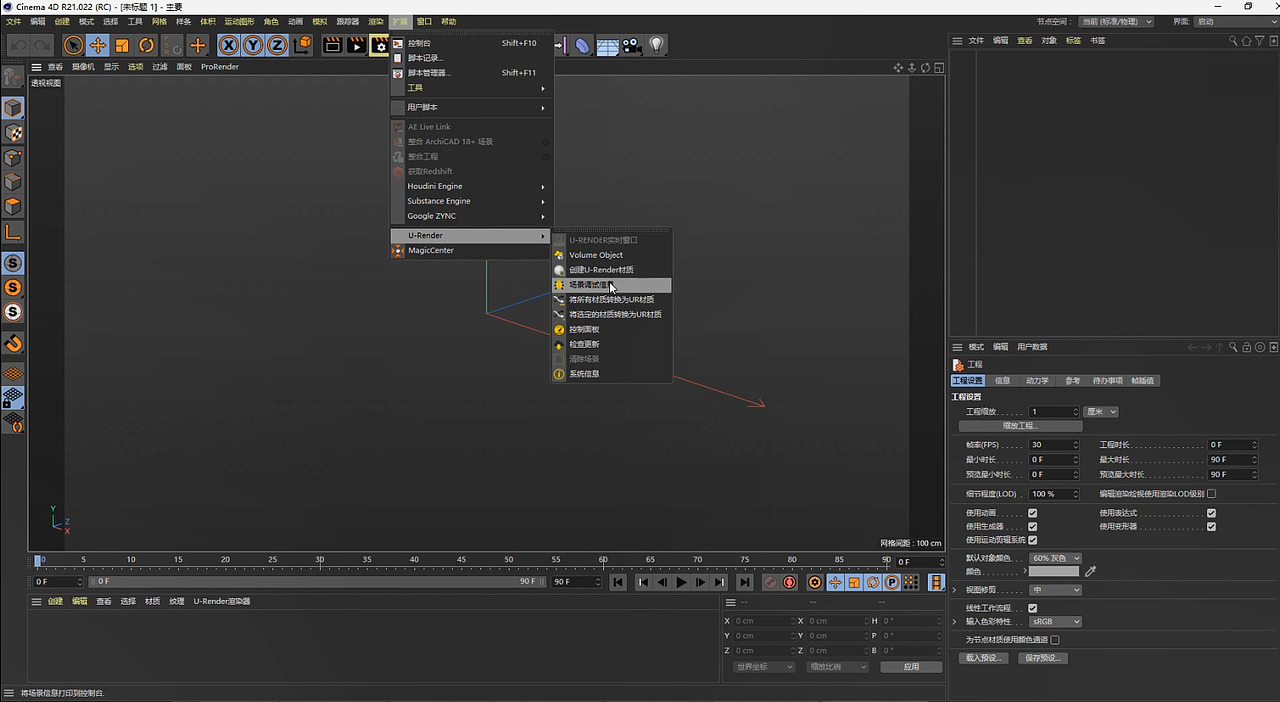1280x702 pixels.
Task: Click the search icon in attributes panel header
Action: [x=1234, y=347]
